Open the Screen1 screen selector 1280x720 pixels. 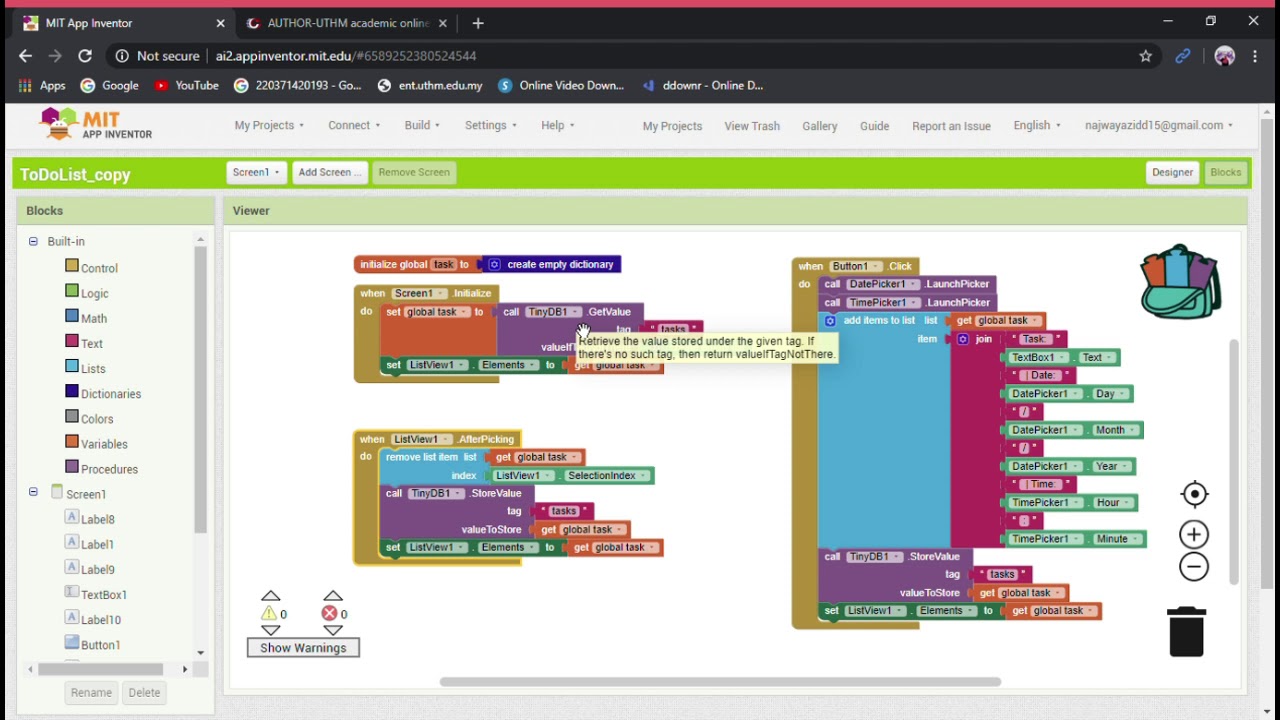(257, 172)
